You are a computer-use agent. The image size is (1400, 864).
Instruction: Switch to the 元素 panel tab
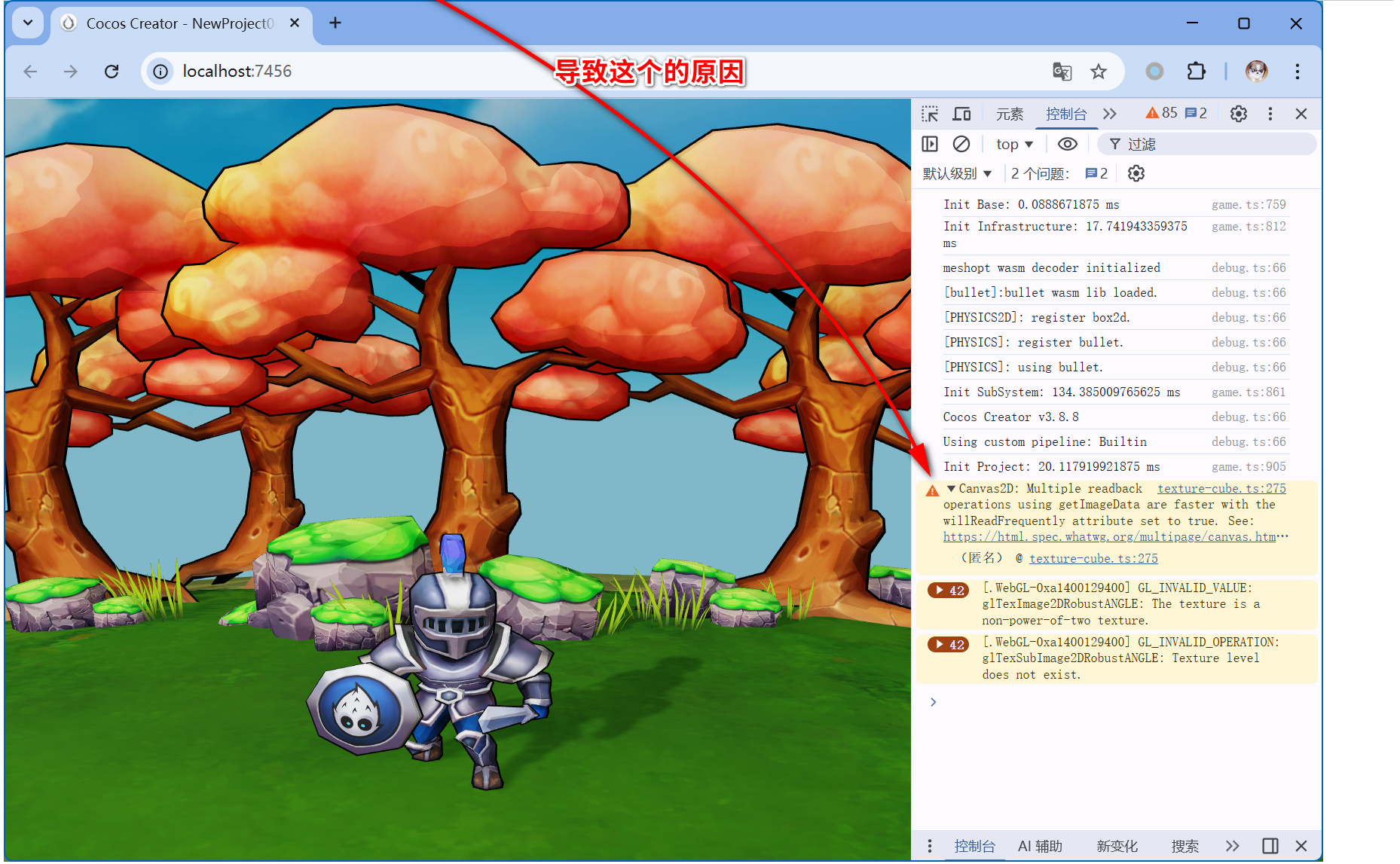coord(1010,114)
